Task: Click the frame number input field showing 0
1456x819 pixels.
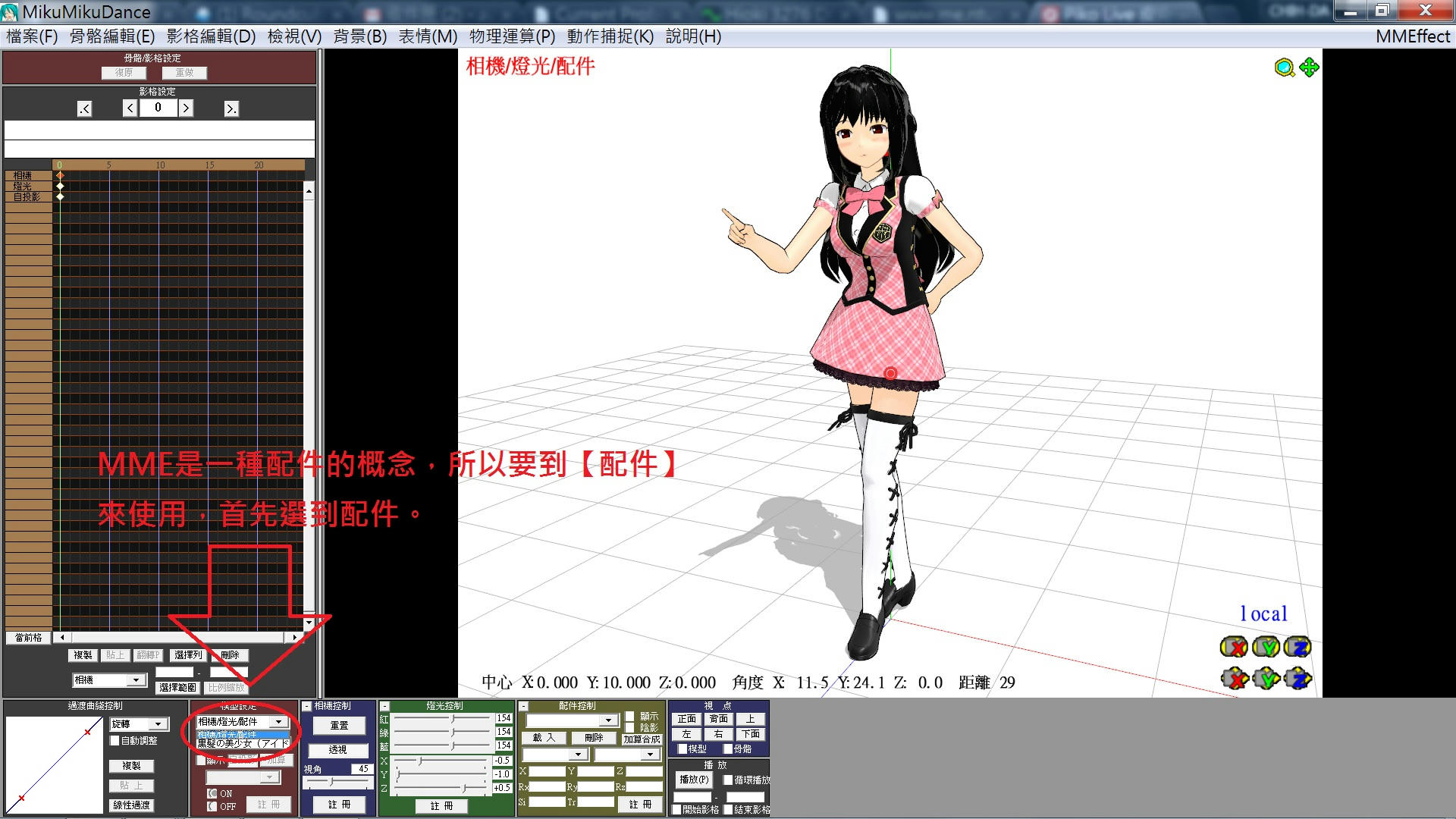Action: pos(158,108)
